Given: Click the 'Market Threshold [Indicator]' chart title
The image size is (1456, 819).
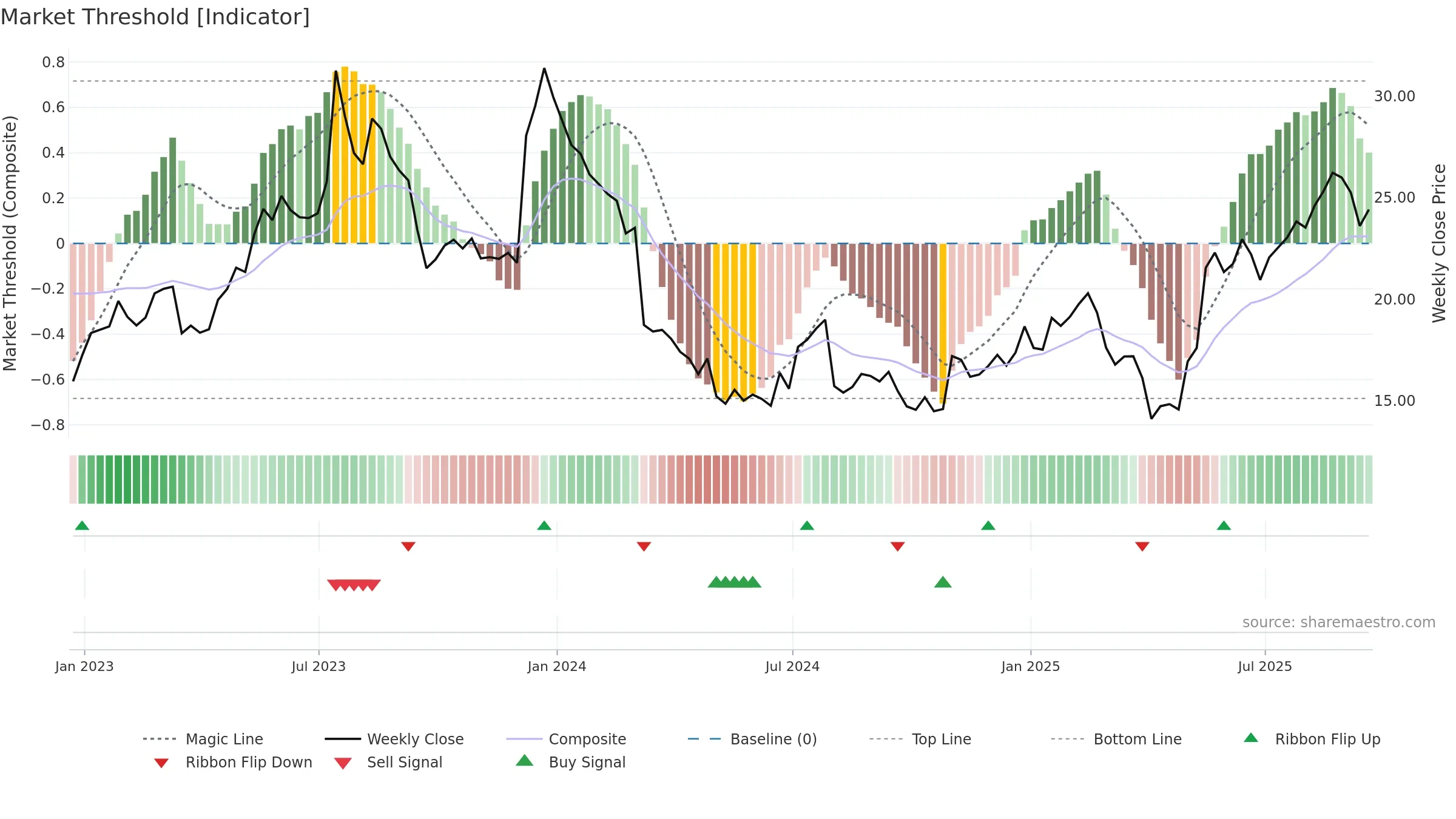Looking at the screenshot, I should point(155,17).
